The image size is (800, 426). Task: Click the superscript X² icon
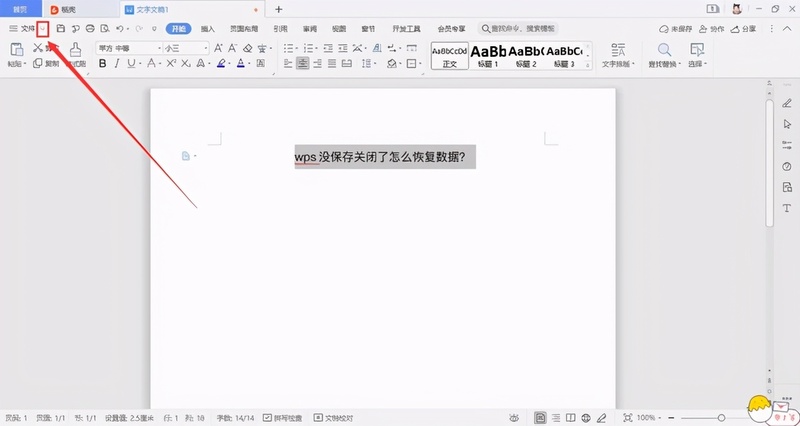point(171,64)
